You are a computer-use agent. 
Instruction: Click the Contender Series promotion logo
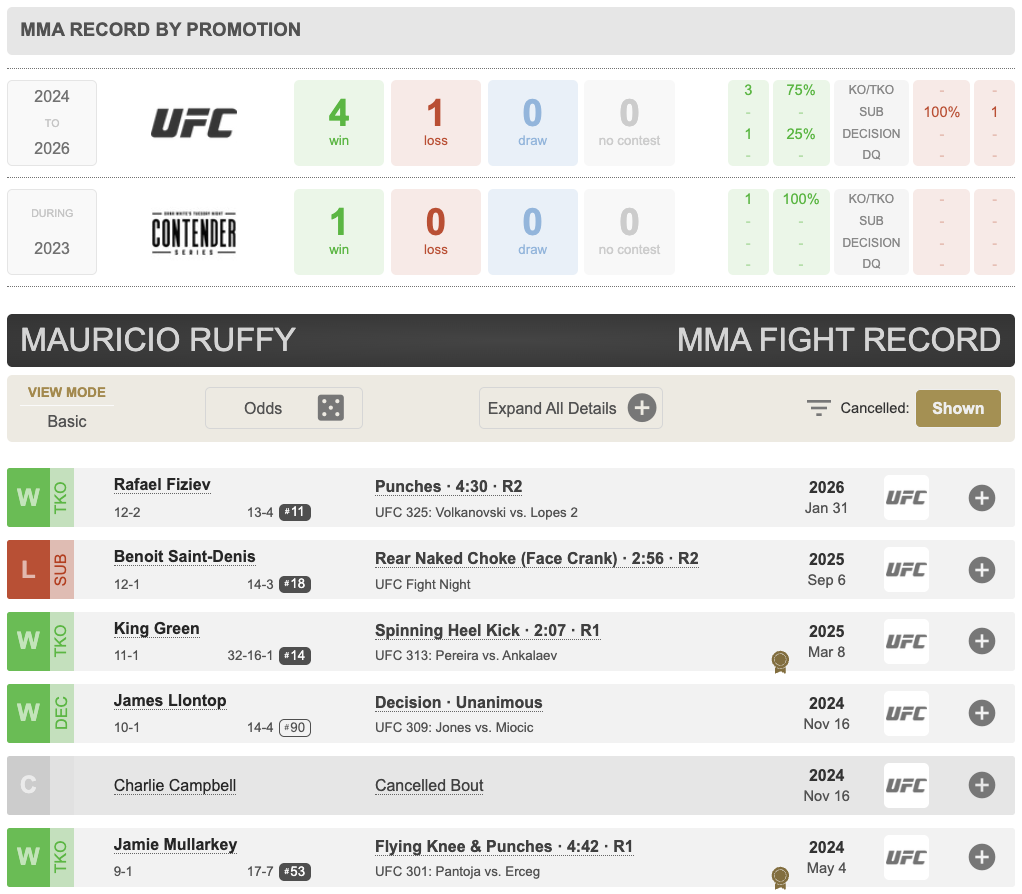pos(194,232)
